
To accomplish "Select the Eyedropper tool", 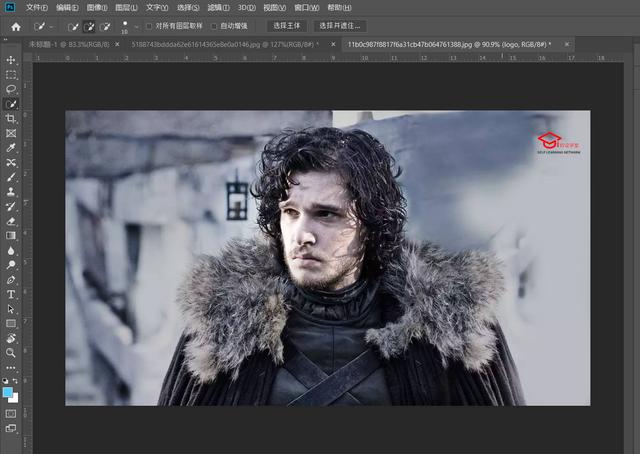I will 11,148.
